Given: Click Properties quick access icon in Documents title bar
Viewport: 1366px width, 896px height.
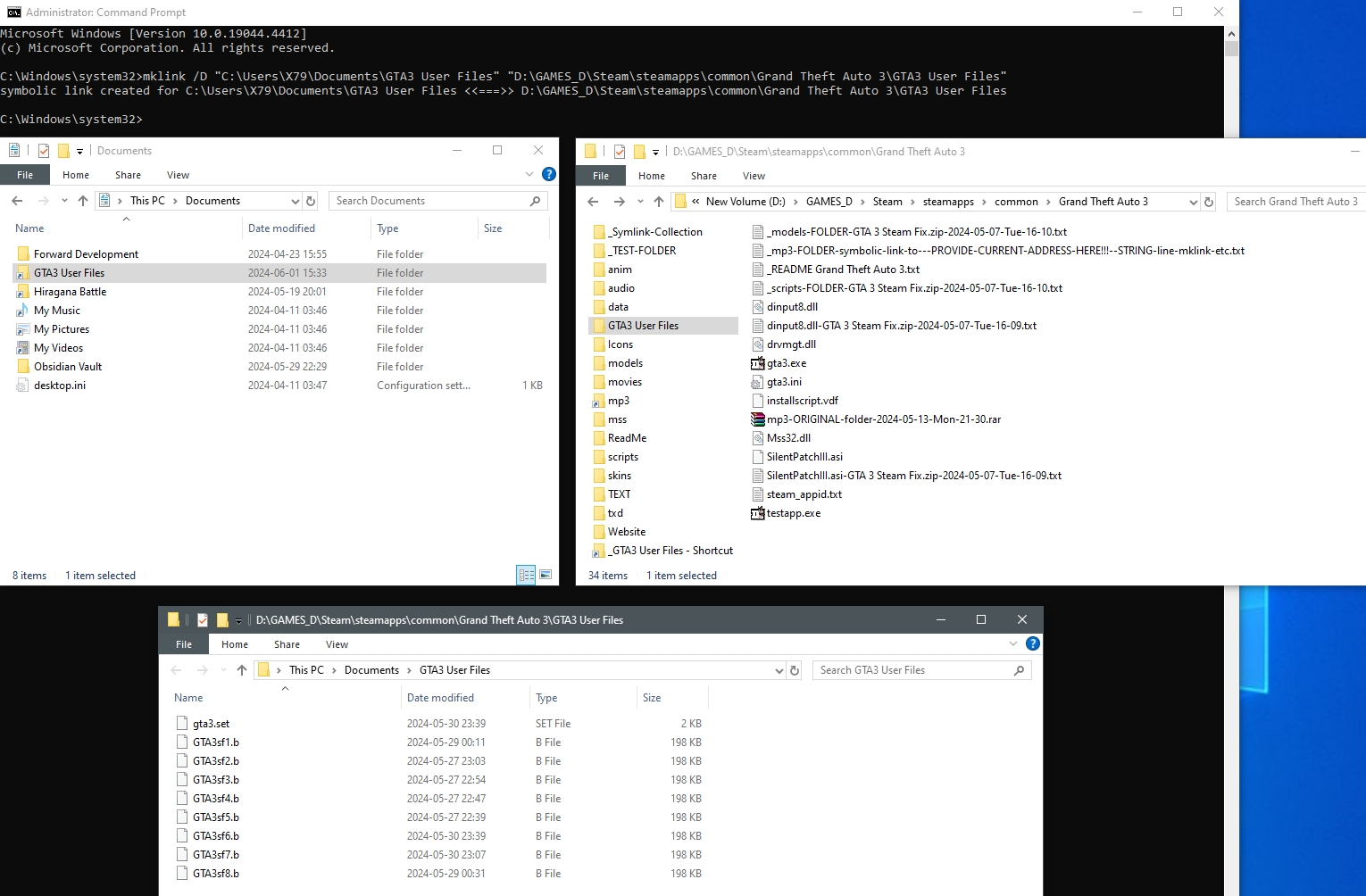Looking at the screenshot, I should point(43,151).
